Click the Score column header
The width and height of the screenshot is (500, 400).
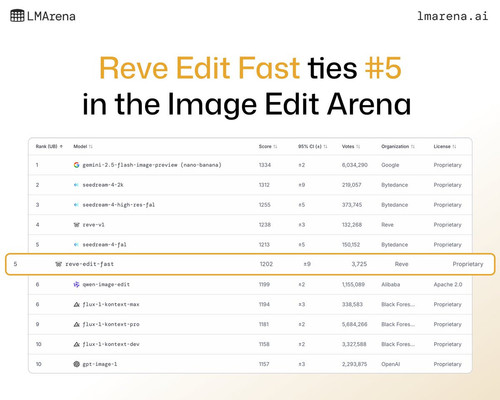tap(265, 146)
